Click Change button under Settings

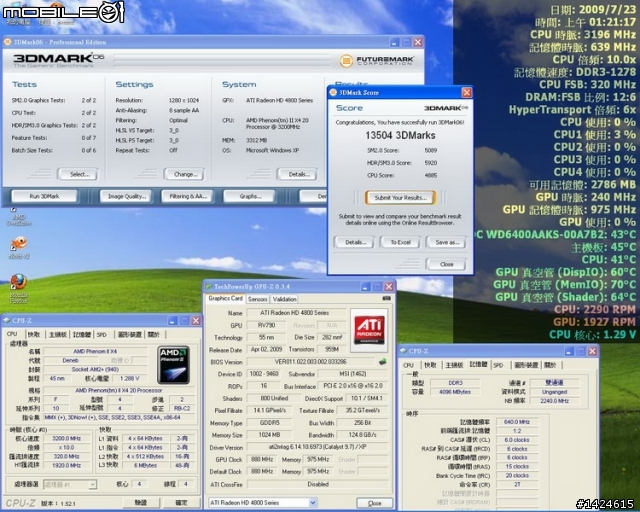(185, 174)
